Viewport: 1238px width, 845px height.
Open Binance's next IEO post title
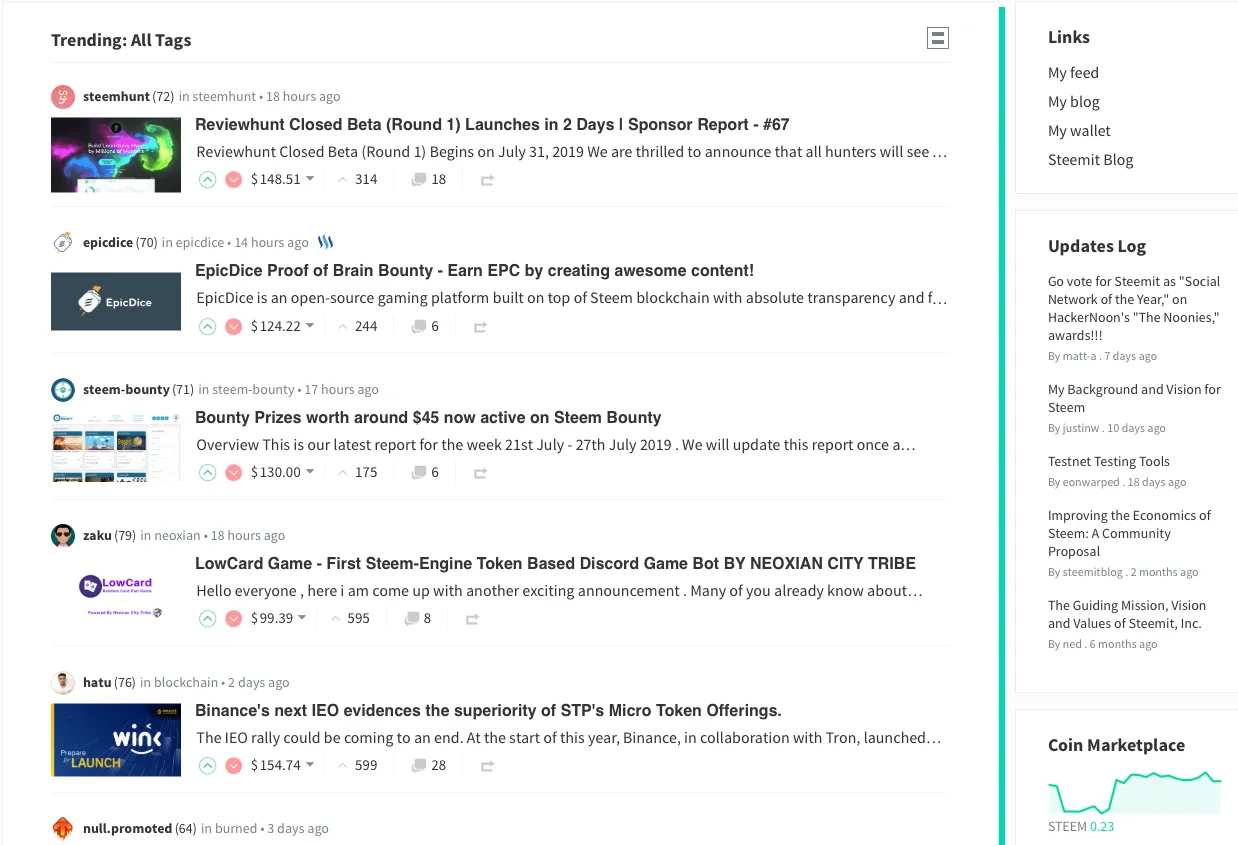click(x=488, y=710)
